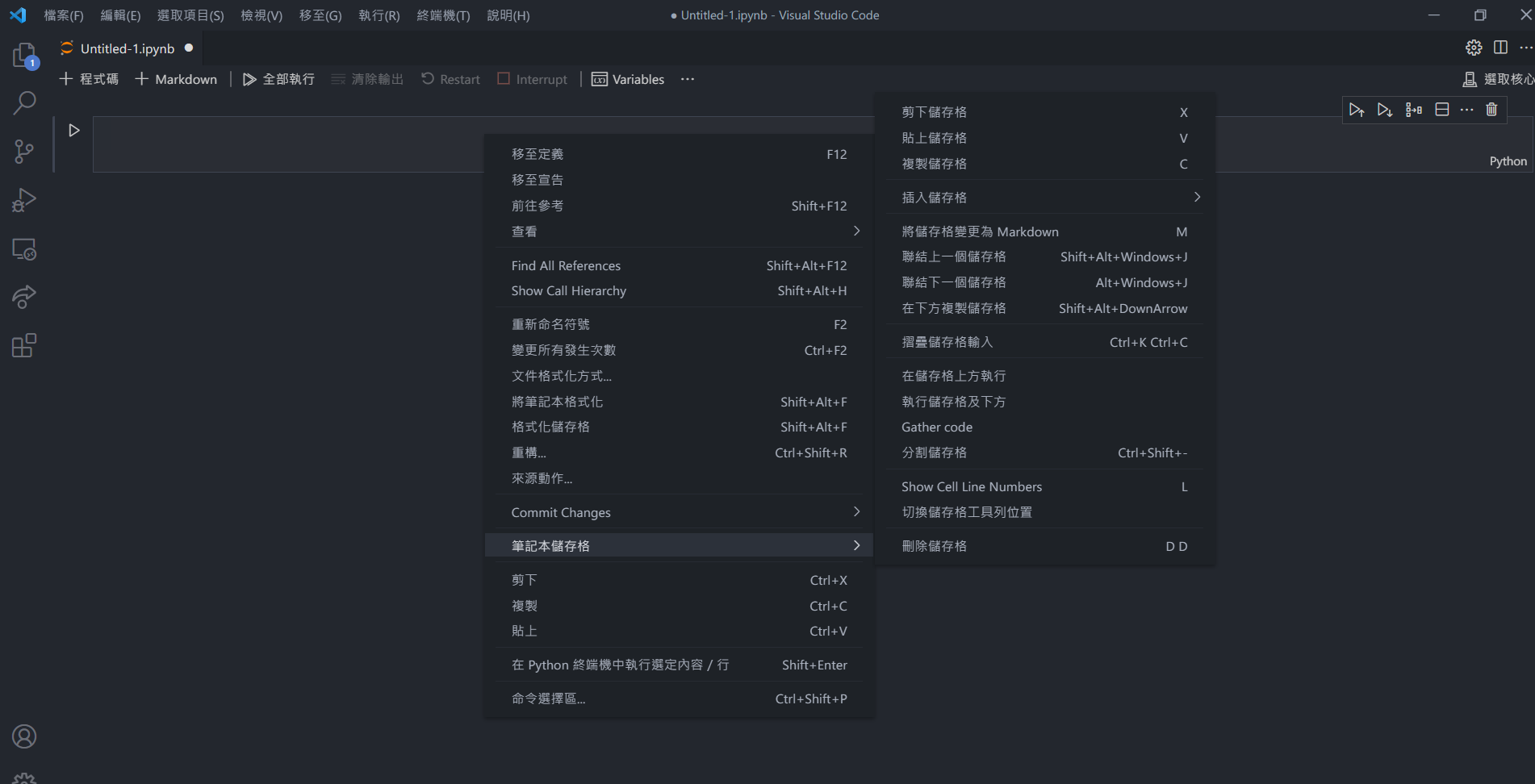
Task: Choose 重新命名符號 menu entry
Action: point(680,324)
